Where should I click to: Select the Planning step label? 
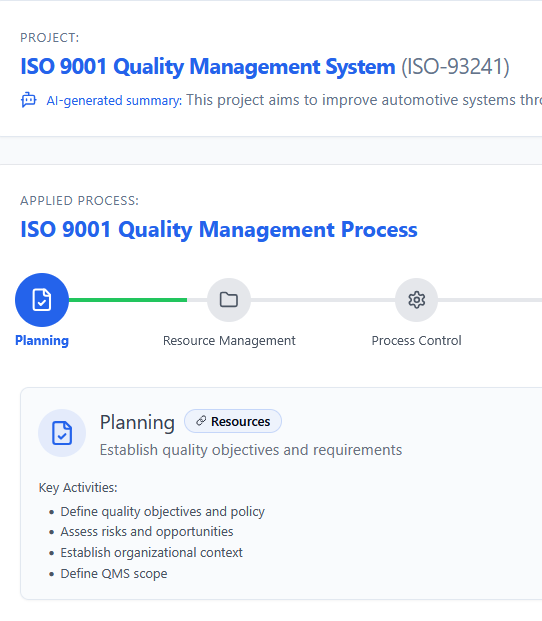point(42,341)
